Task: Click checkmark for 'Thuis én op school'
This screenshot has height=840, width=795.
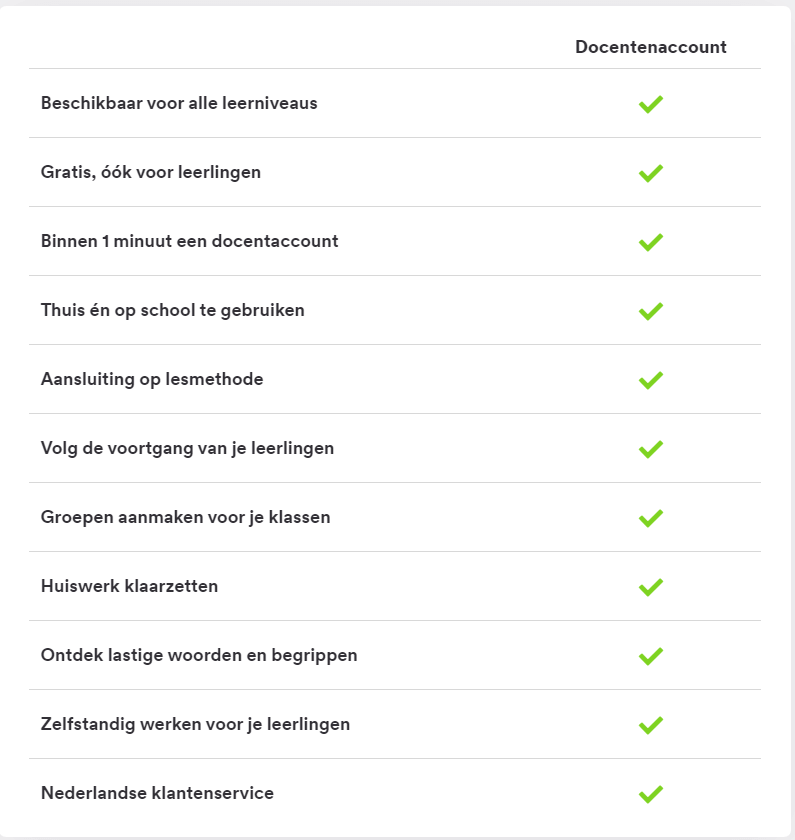Action: pos(651,311)
